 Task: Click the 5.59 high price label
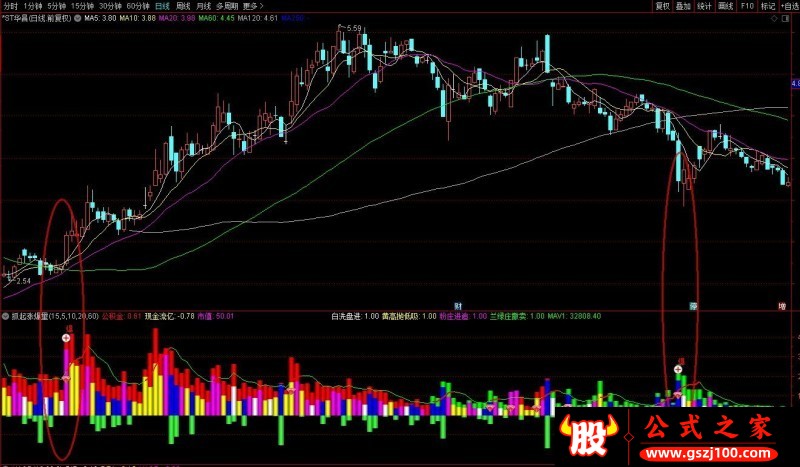click(354, 29)
